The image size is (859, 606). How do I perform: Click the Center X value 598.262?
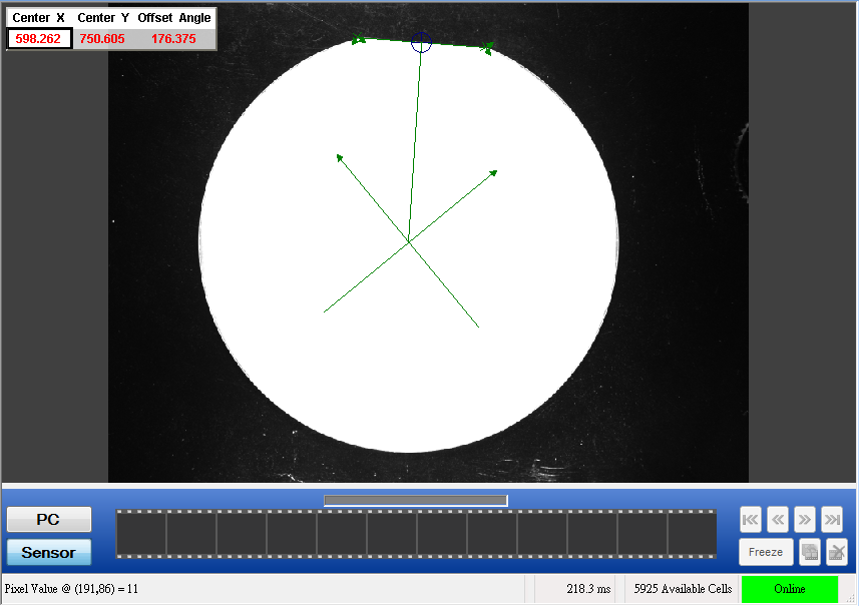38,39
